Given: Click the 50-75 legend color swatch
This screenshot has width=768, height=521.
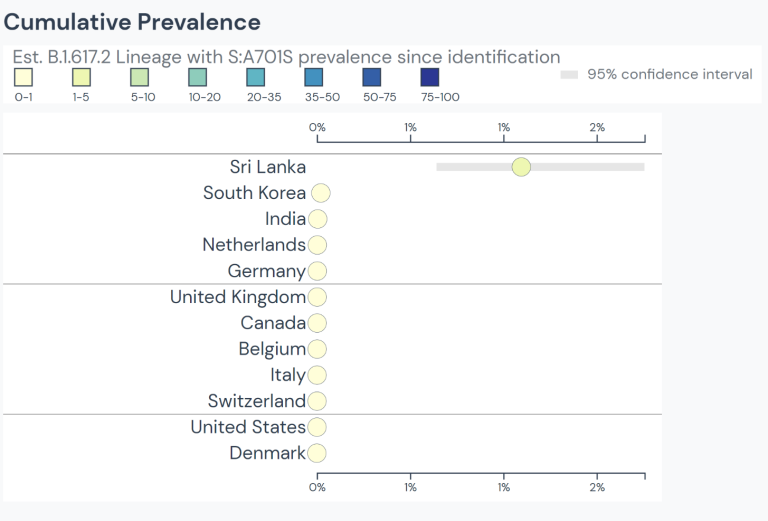Looking at the screenshot, I should pyautogui.click(x=371, y=77).
